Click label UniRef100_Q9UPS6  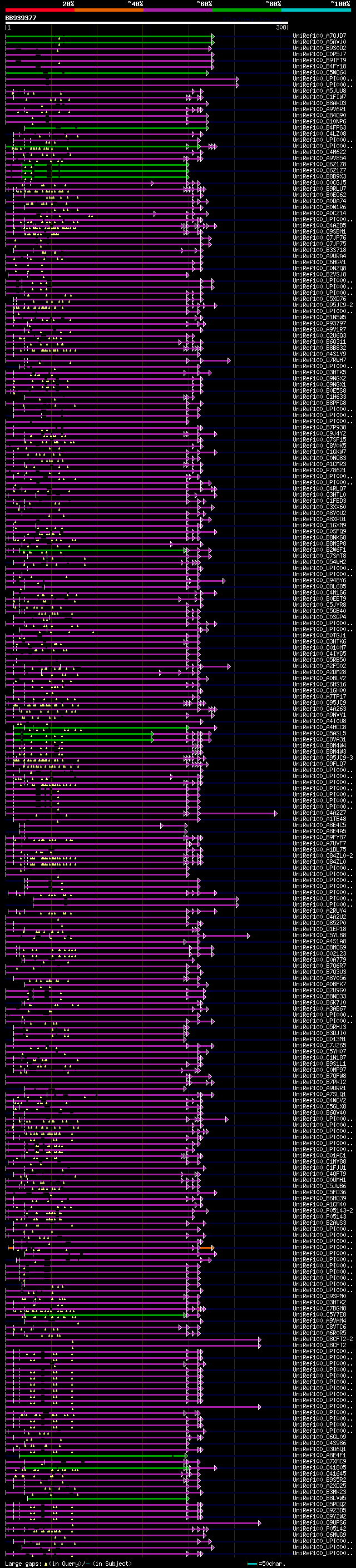click(319, 1522)
